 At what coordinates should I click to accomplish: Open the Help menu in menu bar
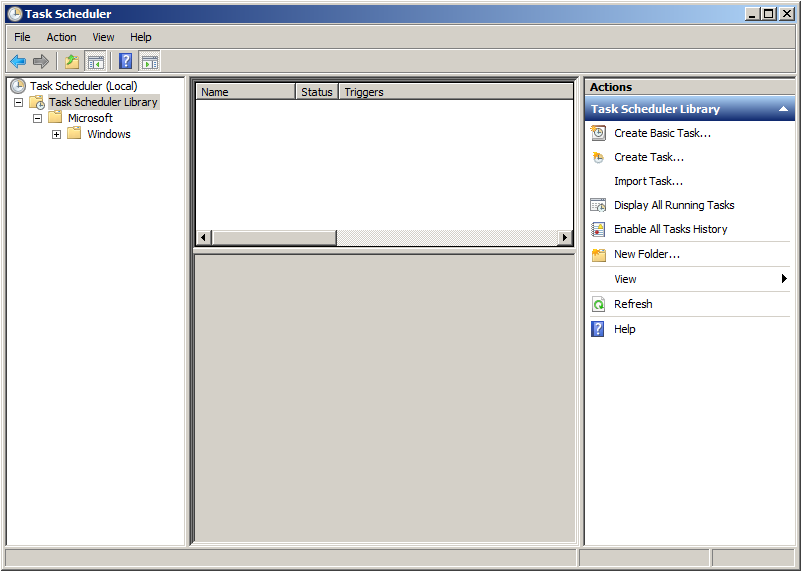tap(141, 37)
